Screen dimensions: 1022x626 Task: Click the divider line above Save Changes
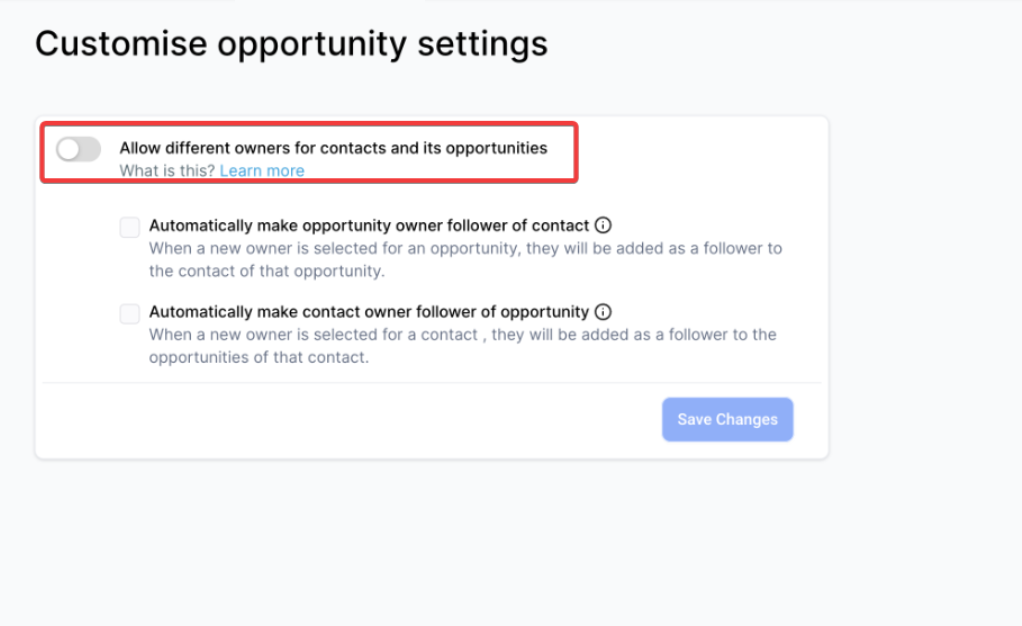pos(431,382)
